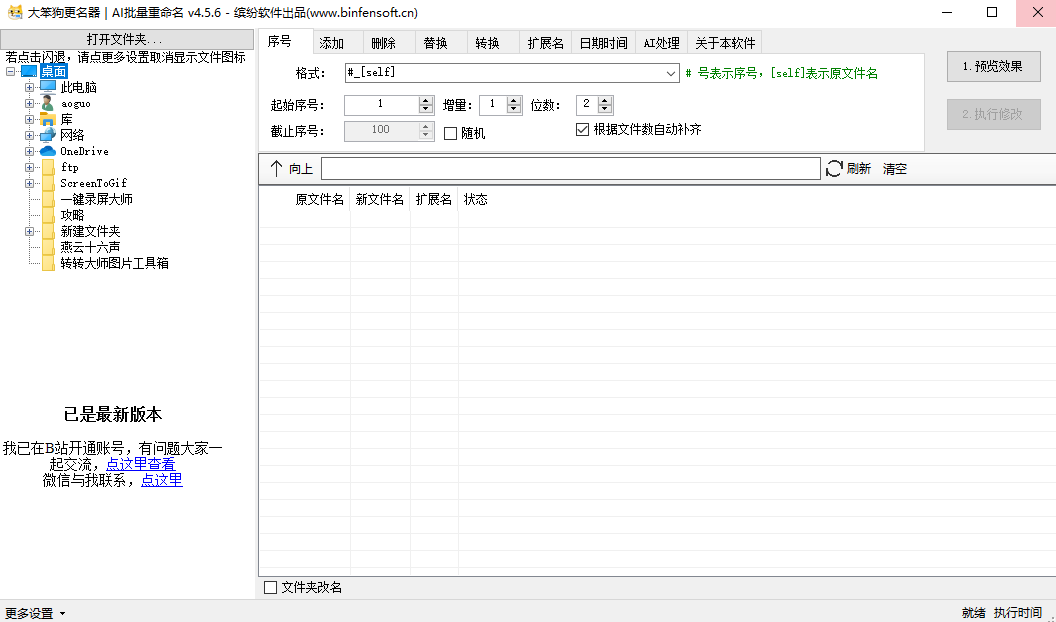Select the ScreenToGif folder icon
Screen dimensions: 1056x622
click(47, 183)
